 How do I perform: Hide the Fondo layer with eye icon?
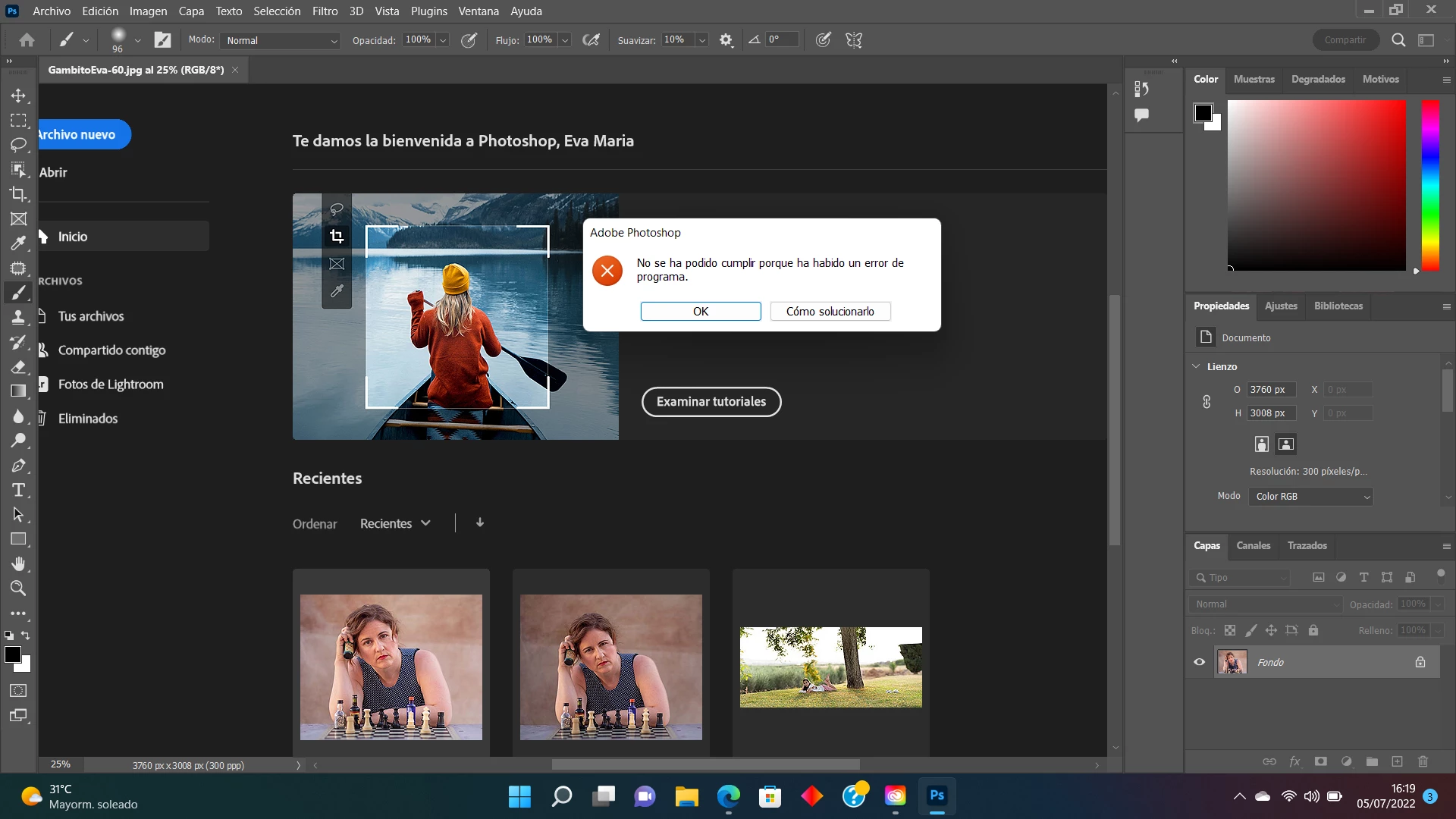(x=1199, y=662)
